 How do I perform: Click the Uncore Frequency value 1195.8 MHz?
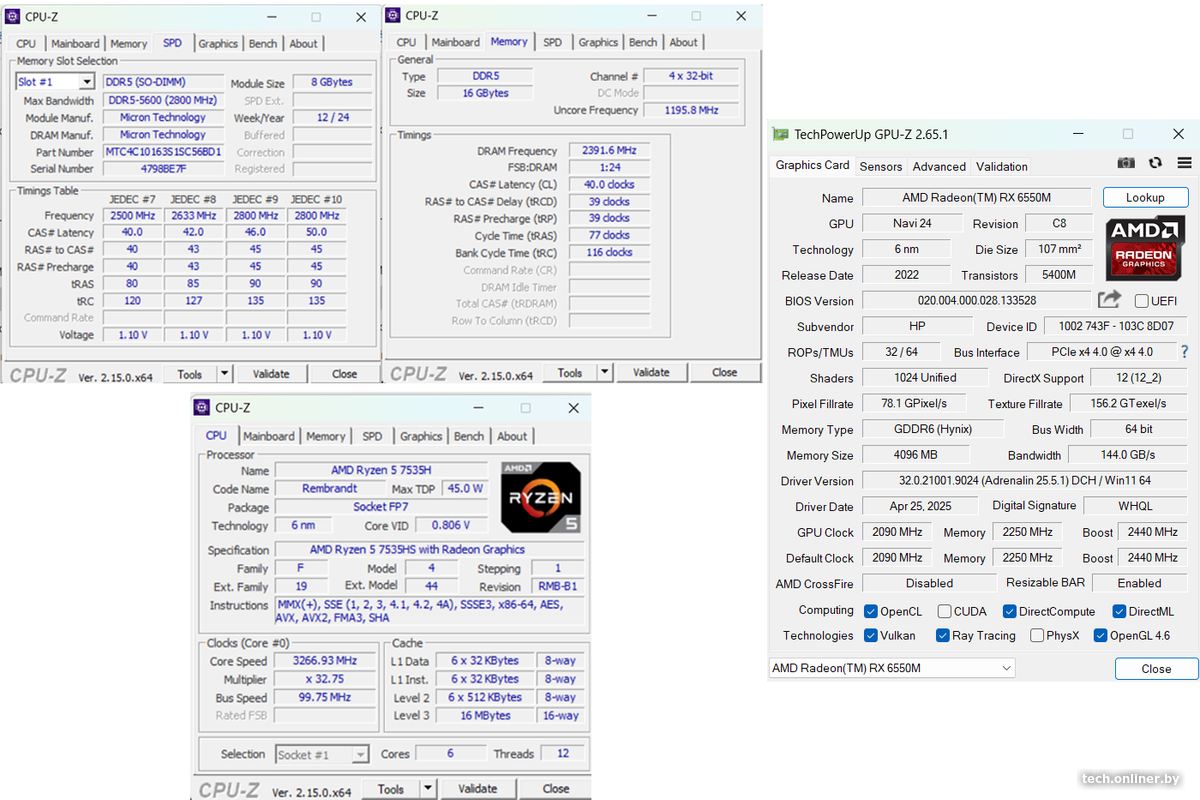pos(691,110)
